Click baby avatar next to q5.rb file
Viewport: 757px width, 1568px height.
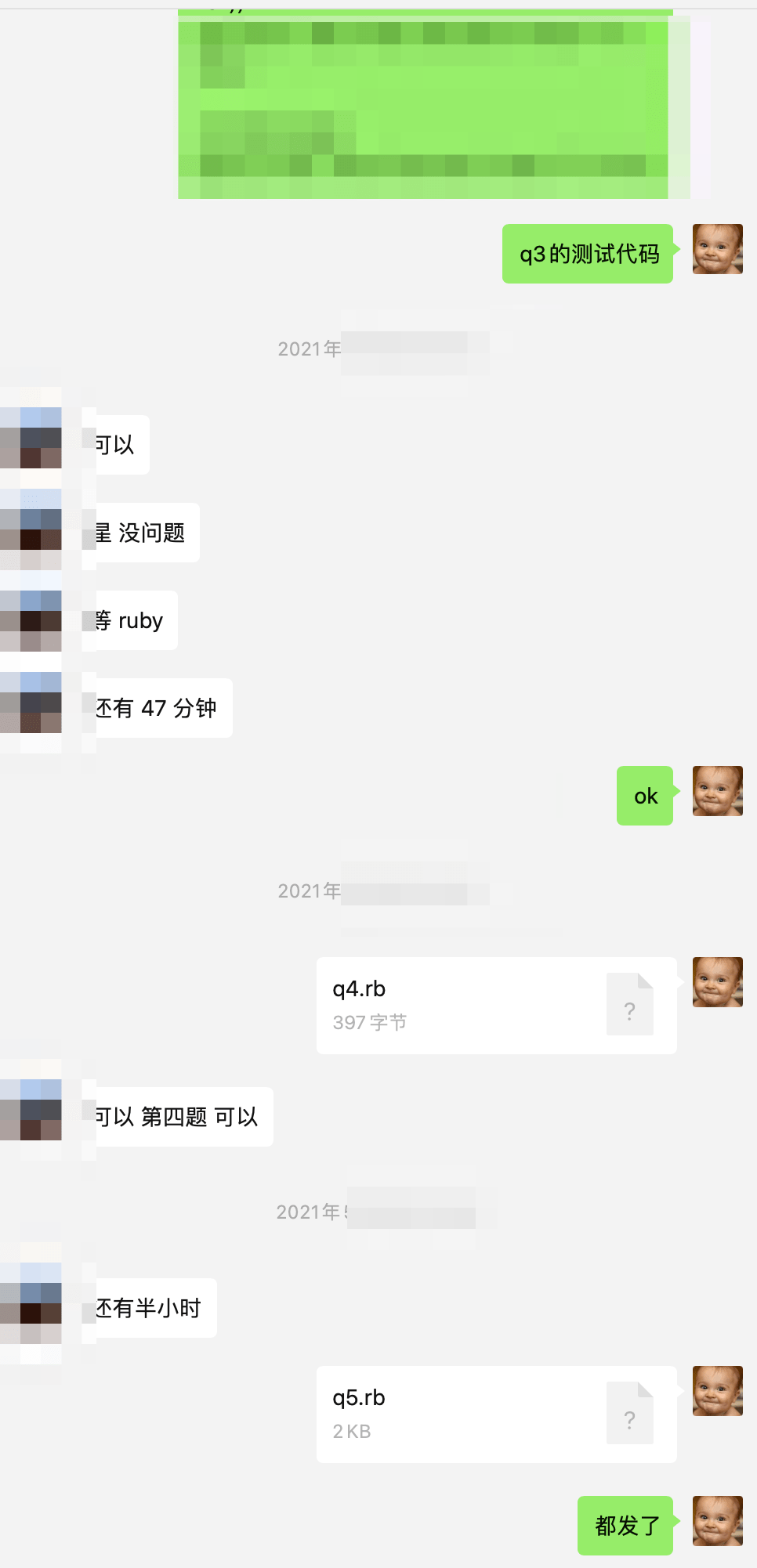point(717,1391)
